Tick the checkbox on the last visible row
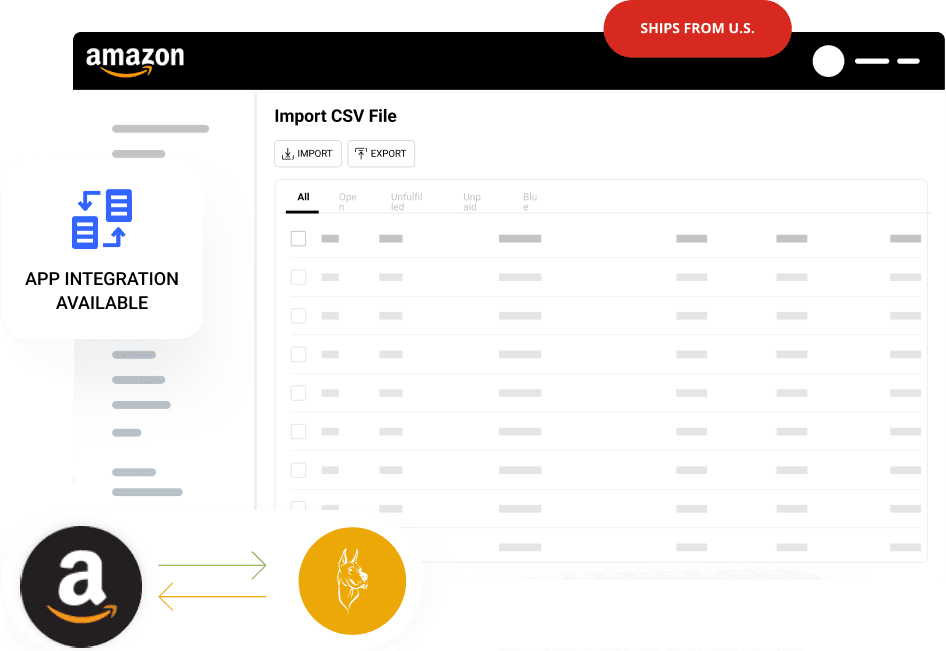946x651 pixels. tap(298, 508)
